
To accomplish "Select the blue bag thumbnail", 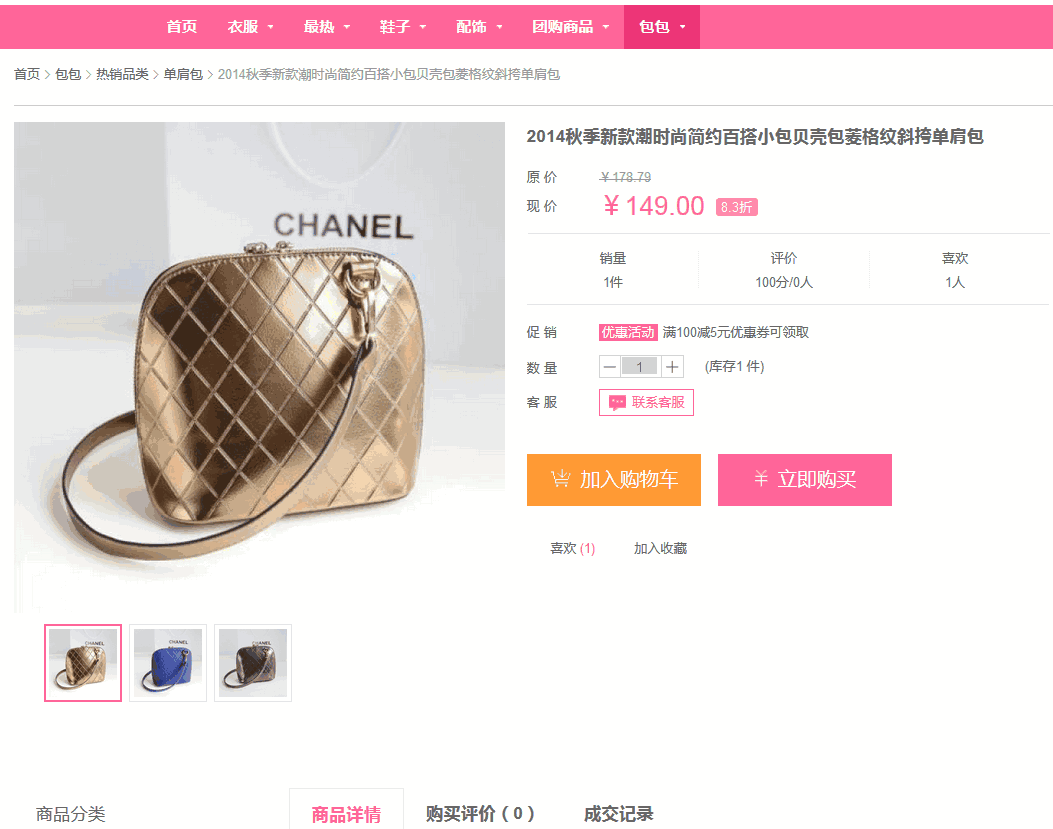I will pos(168,663).
